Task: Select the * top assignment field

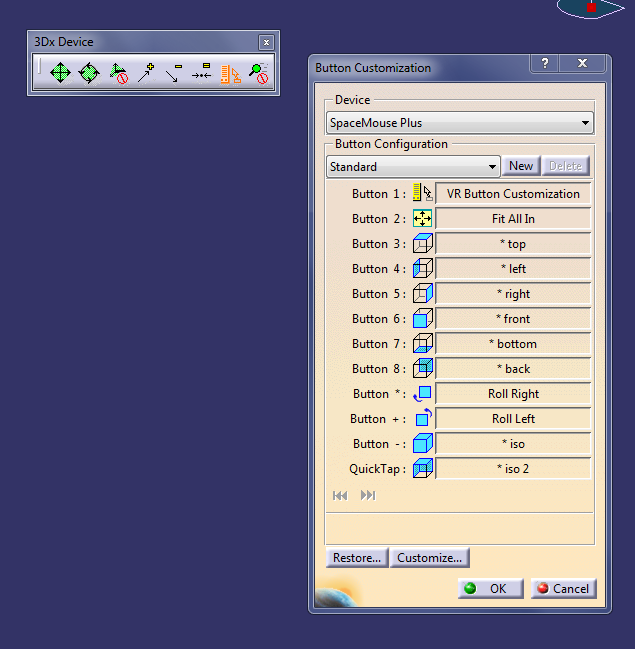Action: click(513, 244)
